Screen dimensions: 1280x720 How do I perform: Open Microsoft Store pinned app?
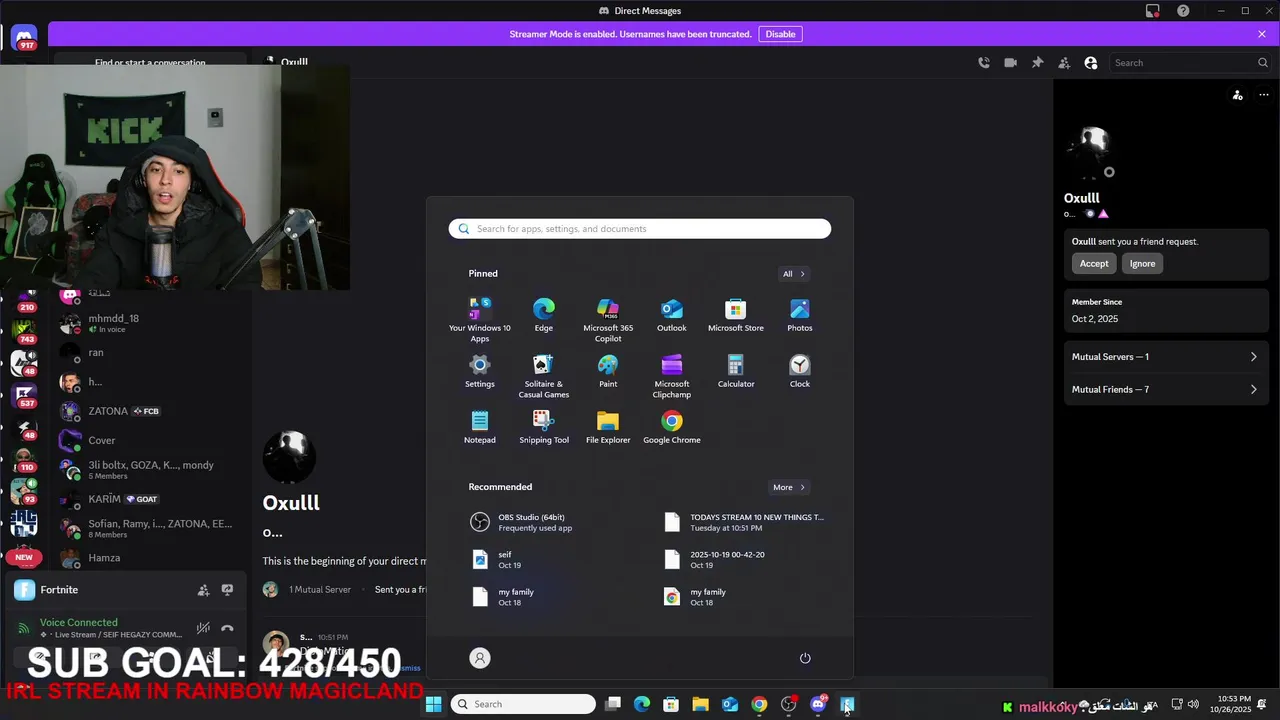(x=736, y=315)
